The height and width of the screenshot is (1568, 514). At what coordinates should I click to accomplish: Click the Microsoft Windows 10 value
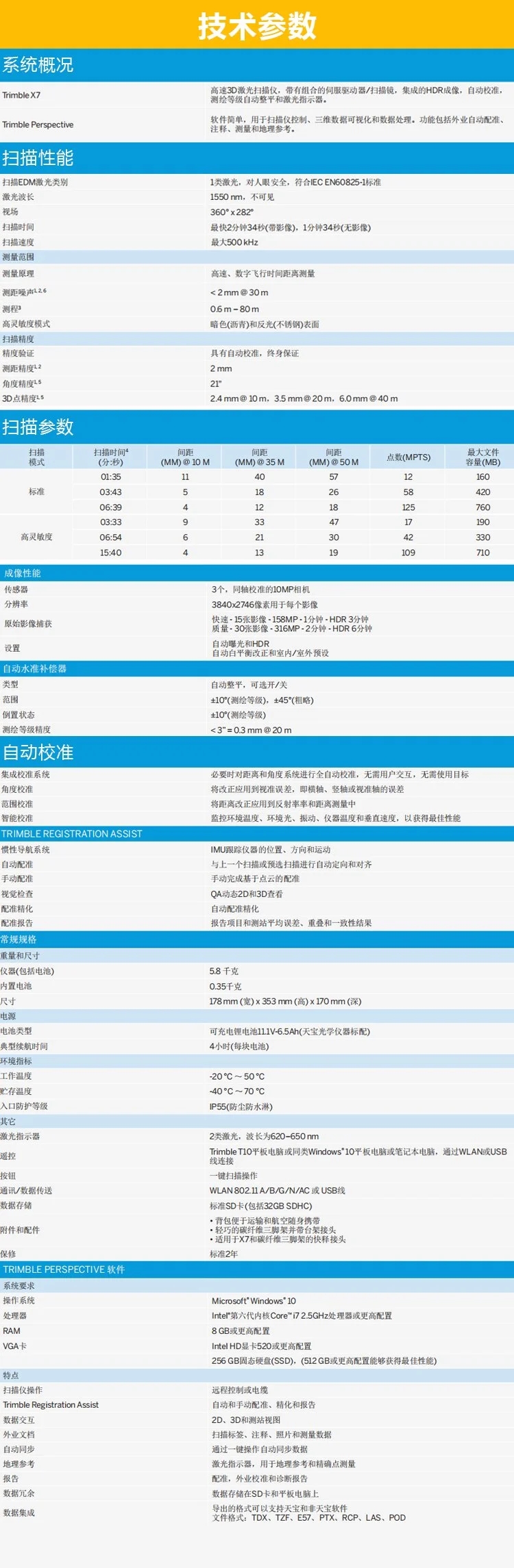(254, 1301)
